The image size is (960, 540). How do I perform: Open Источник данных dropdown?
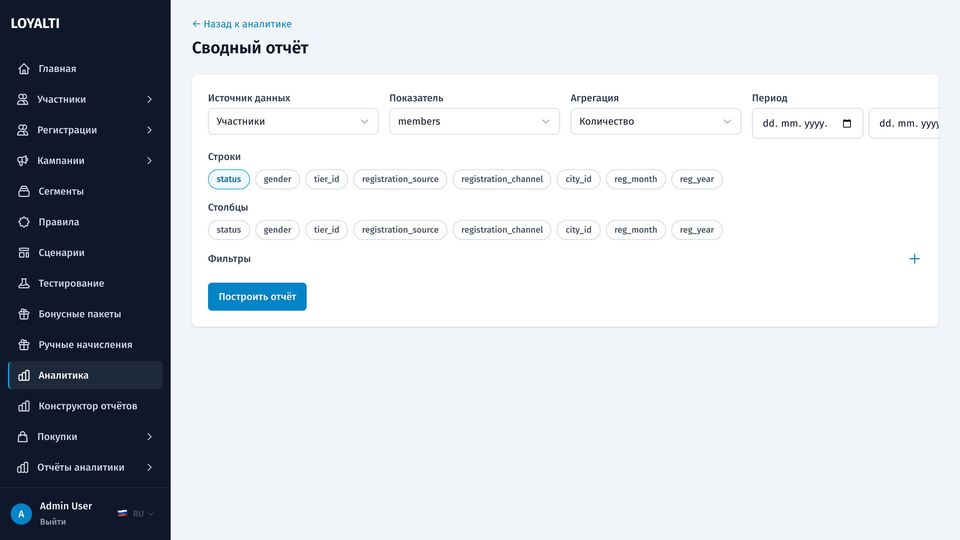(x=293, y=121)
